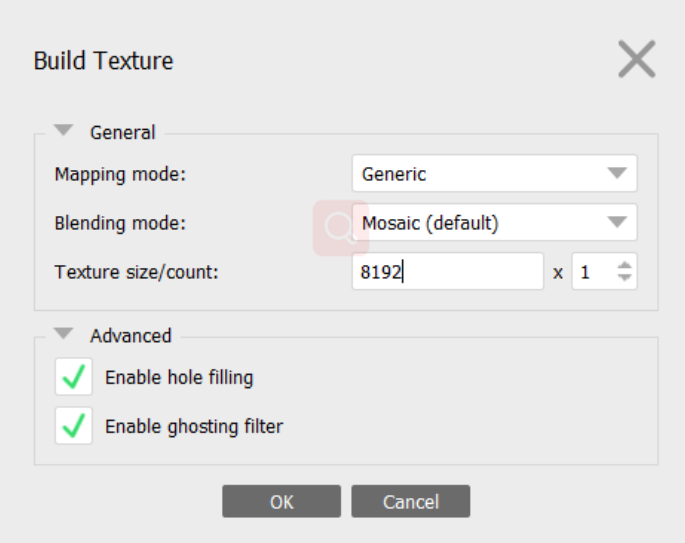Viewport: 685px width, 543px height.
Task: Click the 'Enable hole filling' label text
Action: (x=179, y=378)
